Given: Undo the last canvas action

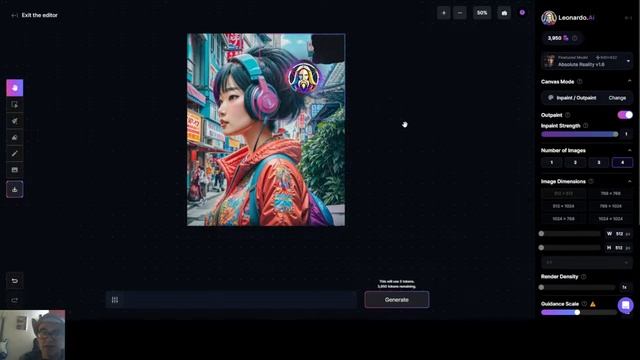Looking at the screenshot, I should pos(15,281).
